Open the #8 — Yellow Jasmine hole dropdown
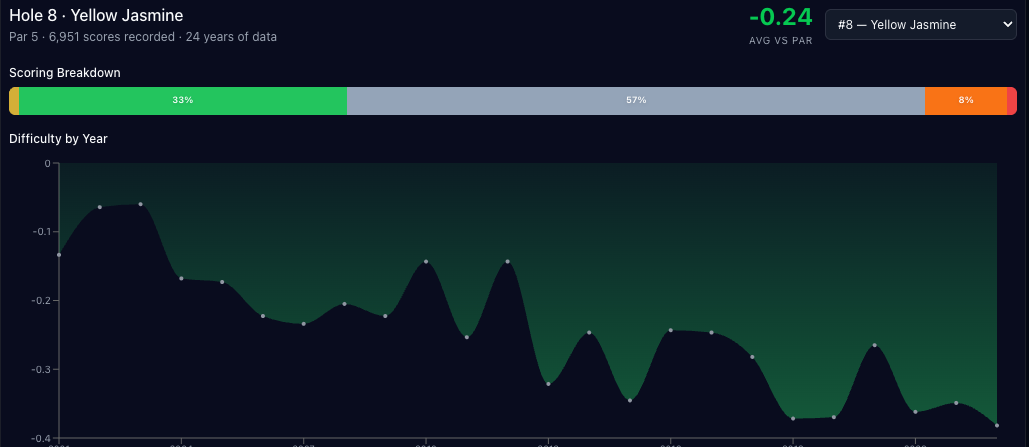Viewport: 1029px width, 447px height. (918, 25)
